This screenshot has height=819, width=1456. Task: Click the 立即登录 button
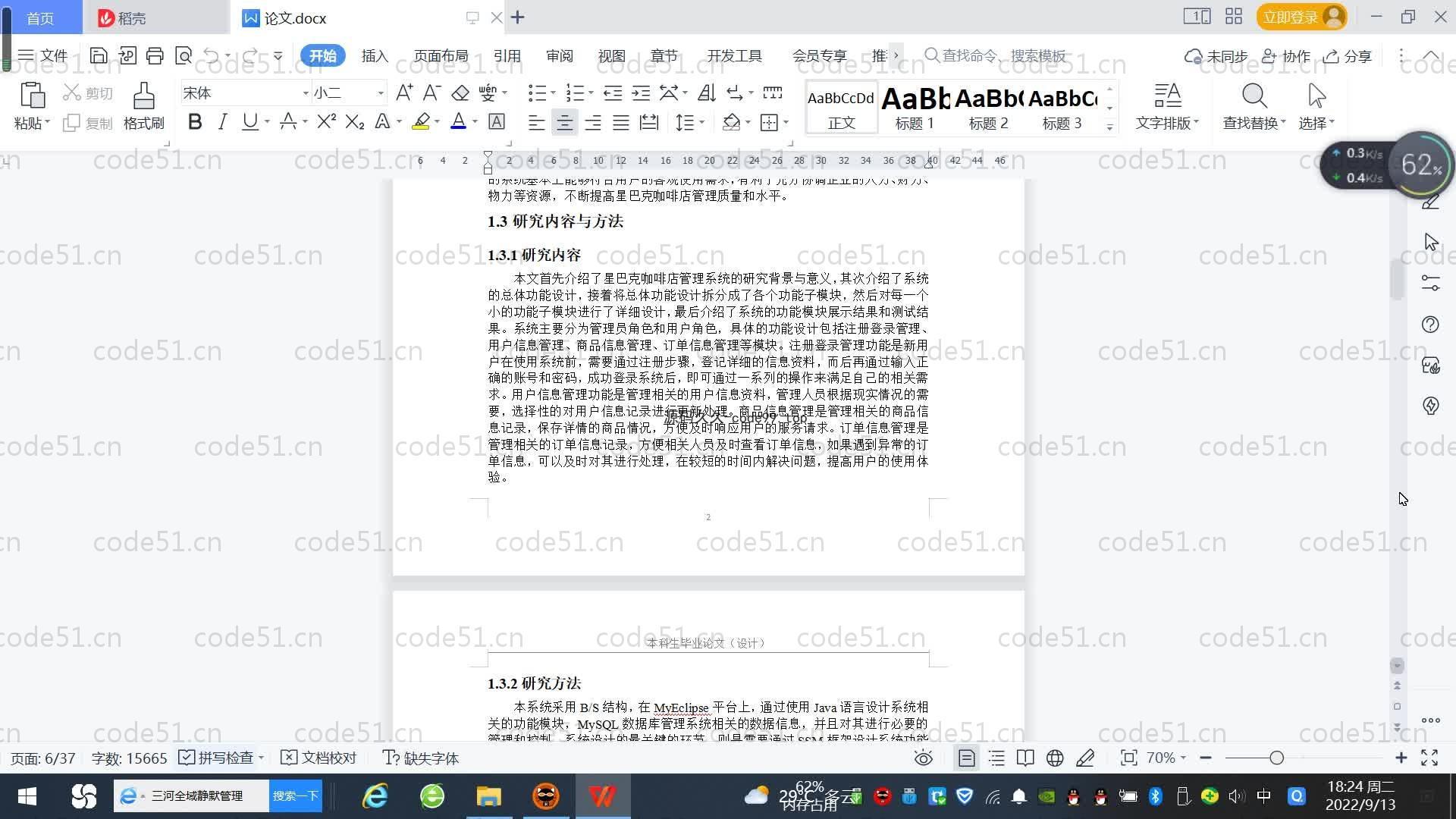1301,17
